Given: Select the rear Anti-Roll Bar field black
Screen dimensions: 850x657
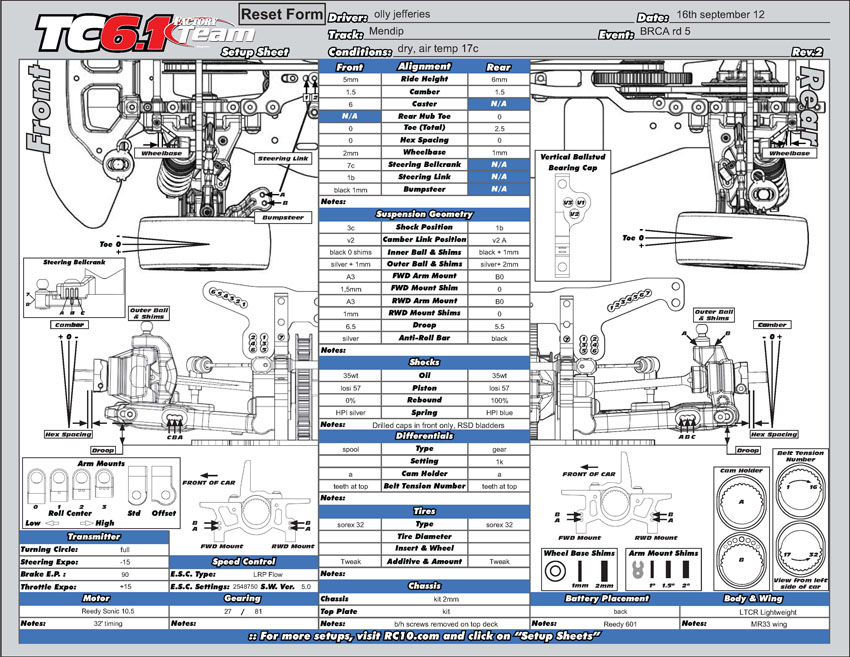Looking at the screenshot, I should tap(499, 338).
